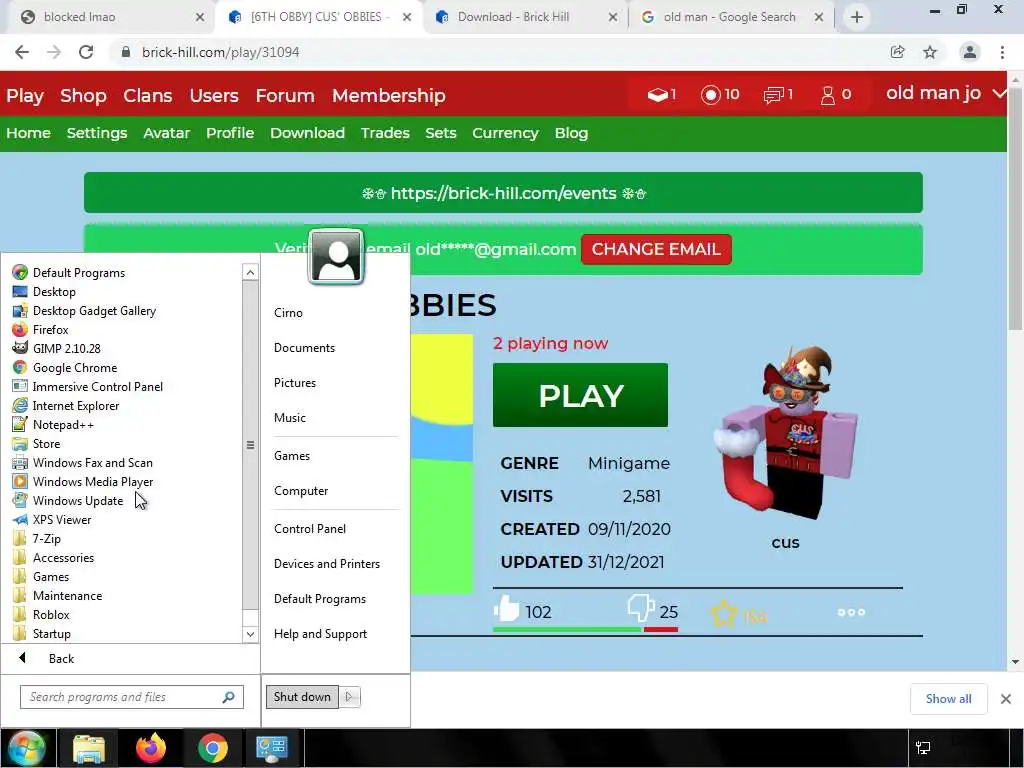Open the brick-hill.com/events banner link
This screenshot has width=1024, height=768.
[x=503, y=193]
